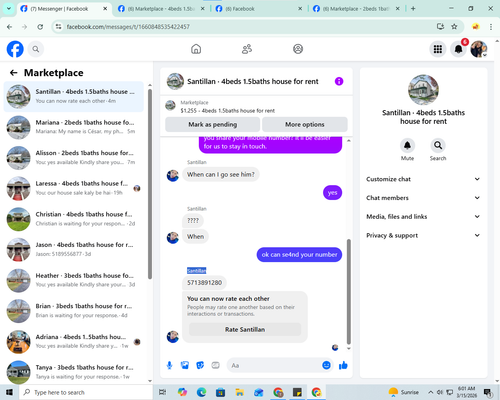The width and height of the screenshot is (500, 400).
Task: Click the Windows taskbar search box
Action: pos(86,392)
